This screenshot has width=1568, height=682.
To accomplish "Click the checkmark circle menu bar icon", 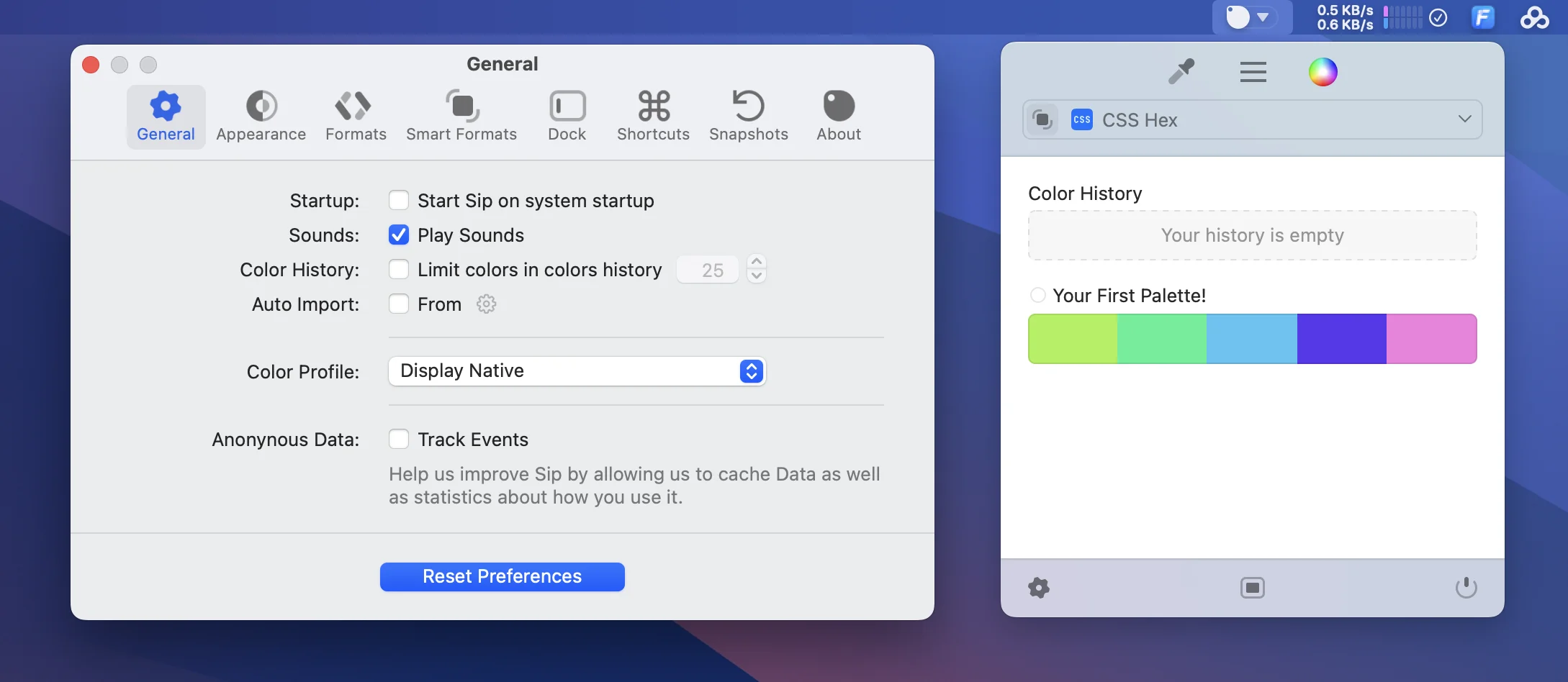I will tap(1438, 17).
